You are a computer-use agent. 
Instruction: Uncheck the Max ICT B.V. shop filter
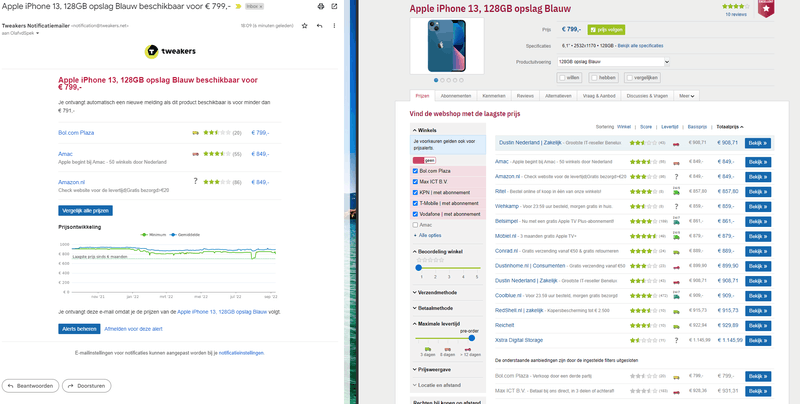click(x=415, y=182)
